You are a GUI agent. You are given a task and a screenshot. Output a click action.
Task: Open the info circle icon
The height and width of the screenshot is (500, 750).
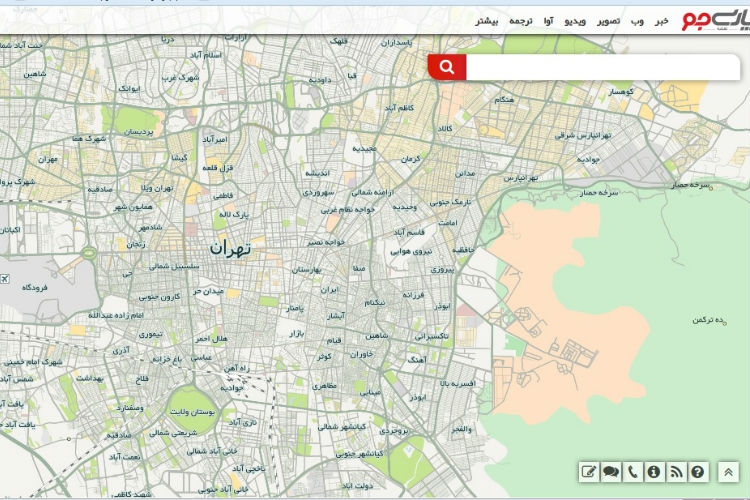[x=654, y=472]
